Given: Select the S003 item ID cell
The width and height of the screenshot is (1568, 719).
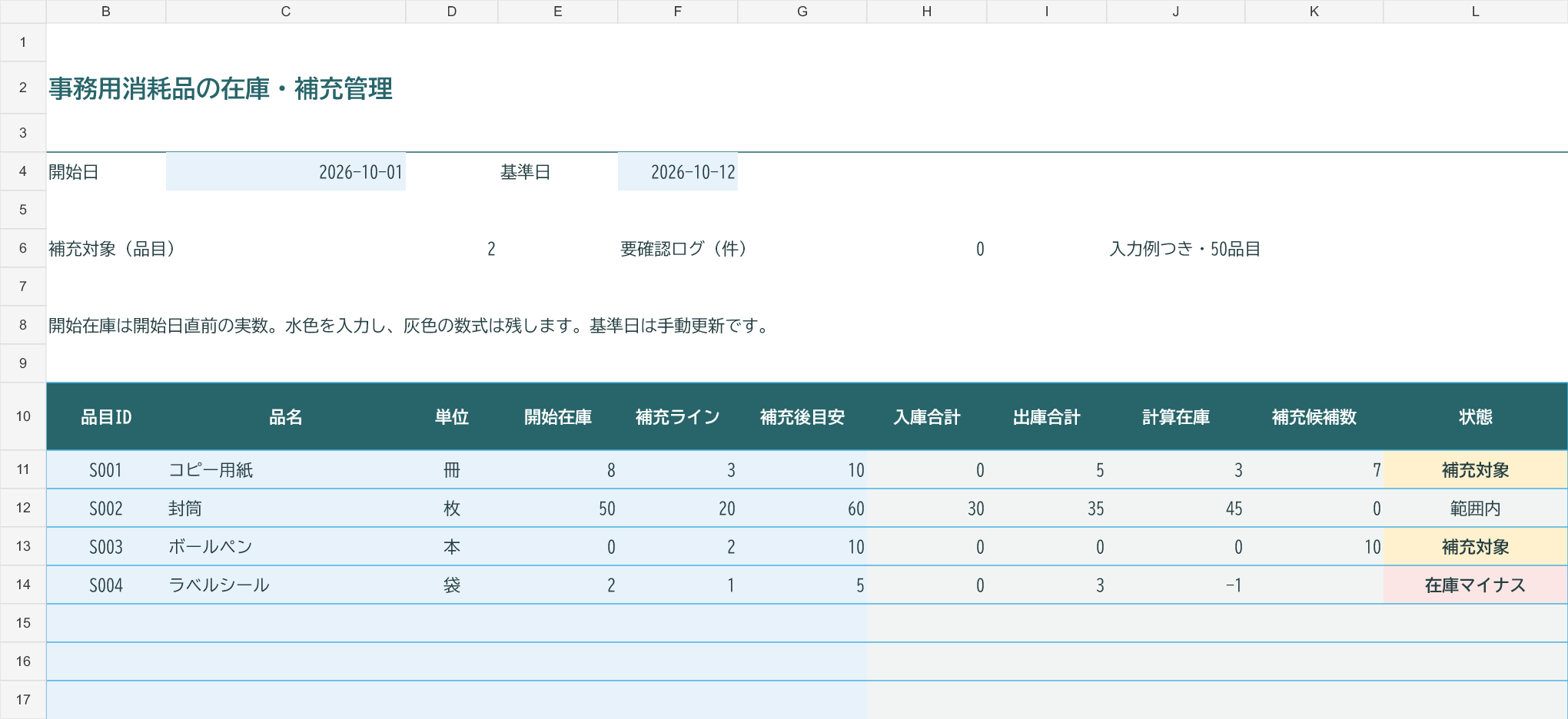Looking at the screenshot, I should [106, 546].
